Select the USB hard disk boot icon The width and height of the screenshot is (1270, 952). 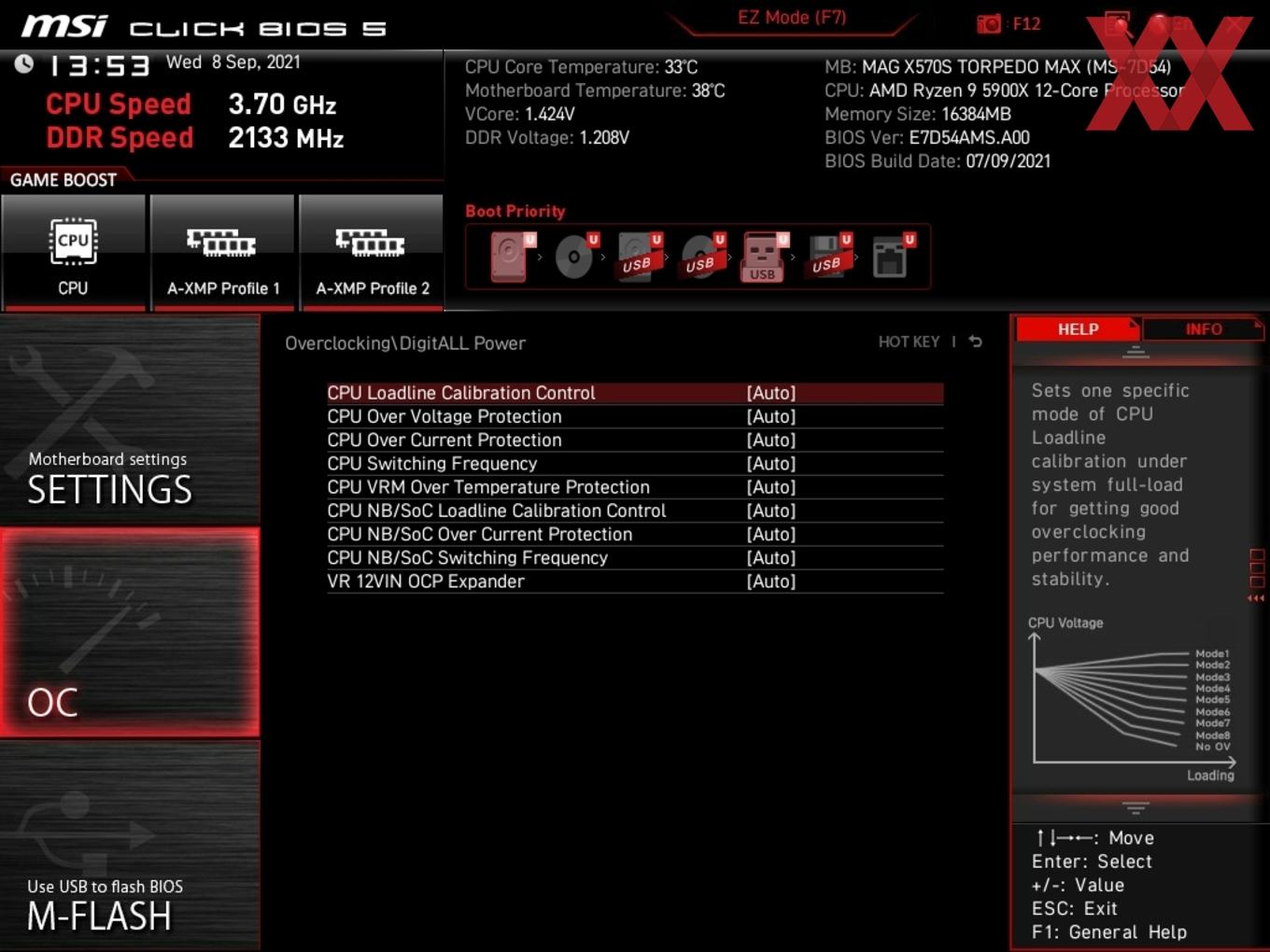(x=638, y=256)
